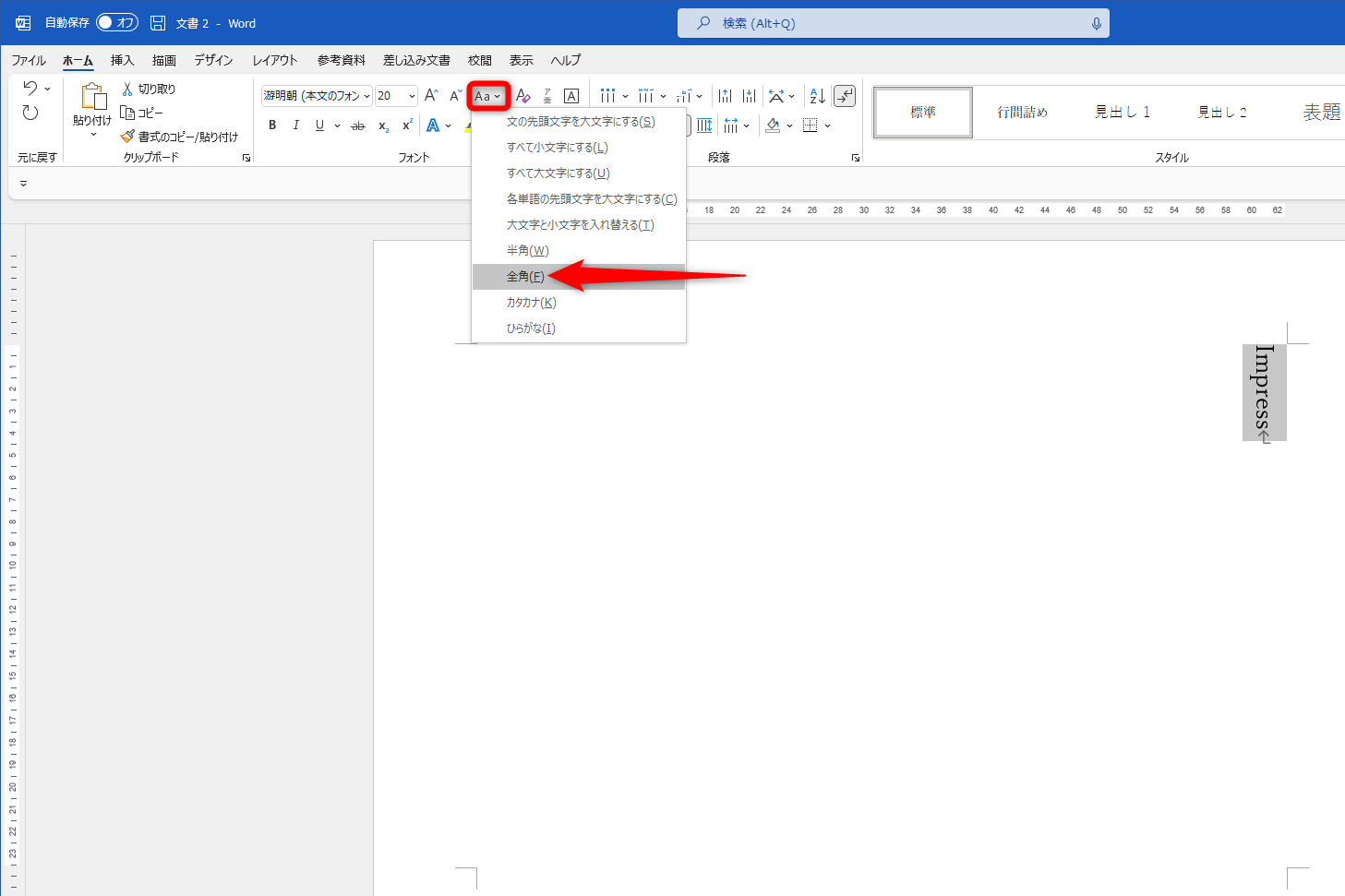Toggle show paragraph marks button
The height and width of the screenshot is (896, 1345).
pyautogui.click(x=845, y=96)
